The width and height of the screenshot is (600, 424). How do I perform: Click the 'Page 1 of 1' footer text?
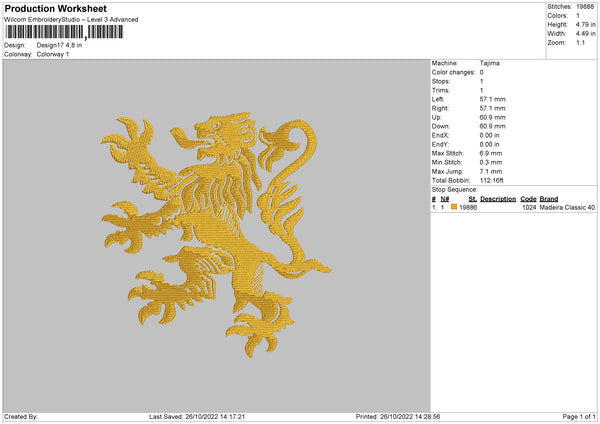(x=579, y=417)
